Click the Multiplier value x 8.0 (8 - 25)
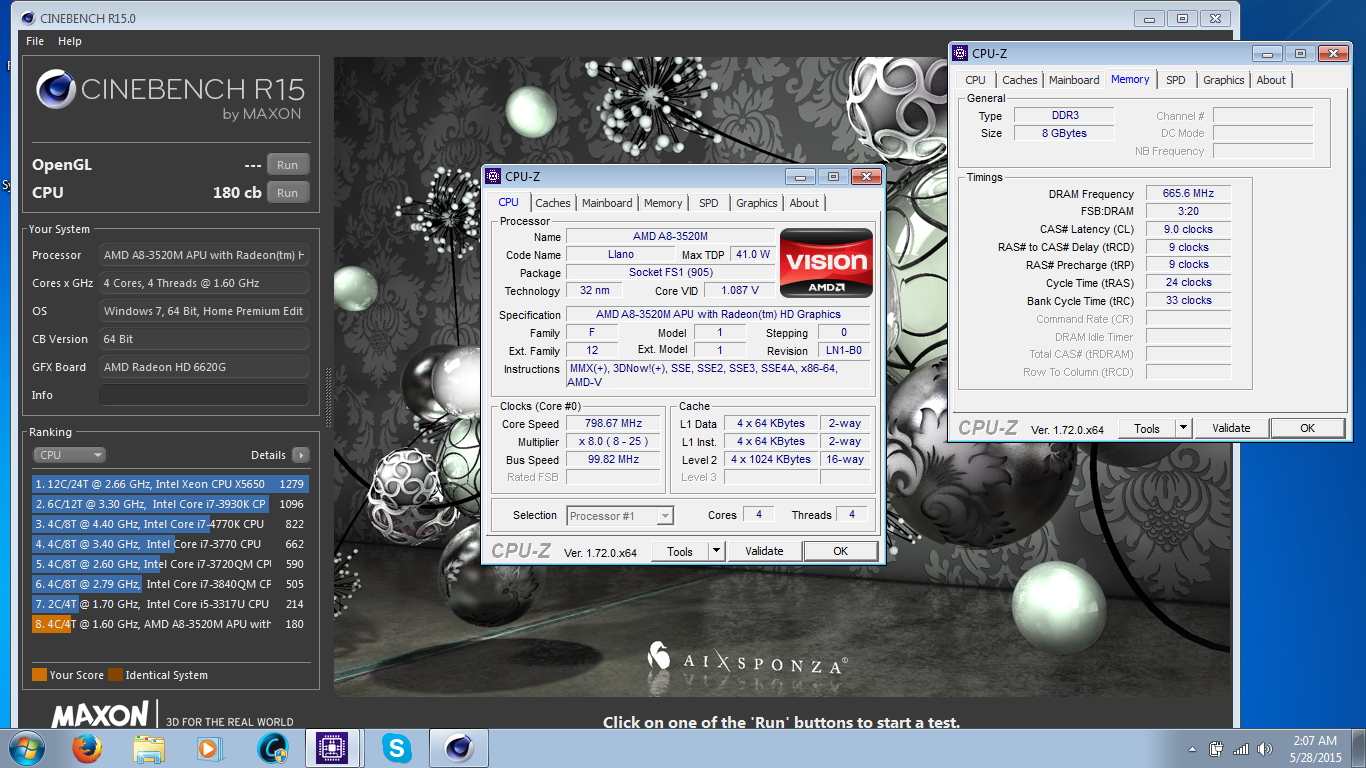Viewport: 1366px width, 768px height. (x=612, y=441)
